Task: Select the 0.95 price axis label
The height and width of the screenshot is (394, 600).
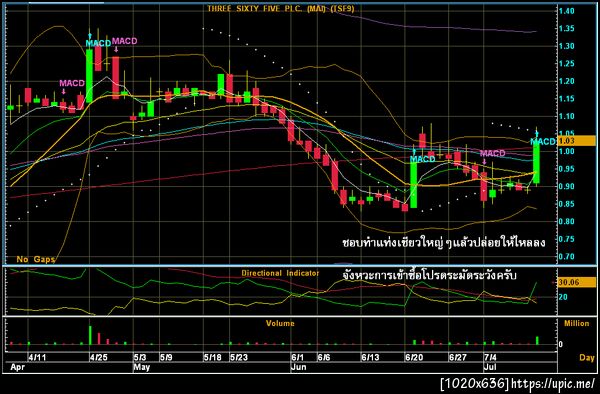Action: [x=566, y=169]
